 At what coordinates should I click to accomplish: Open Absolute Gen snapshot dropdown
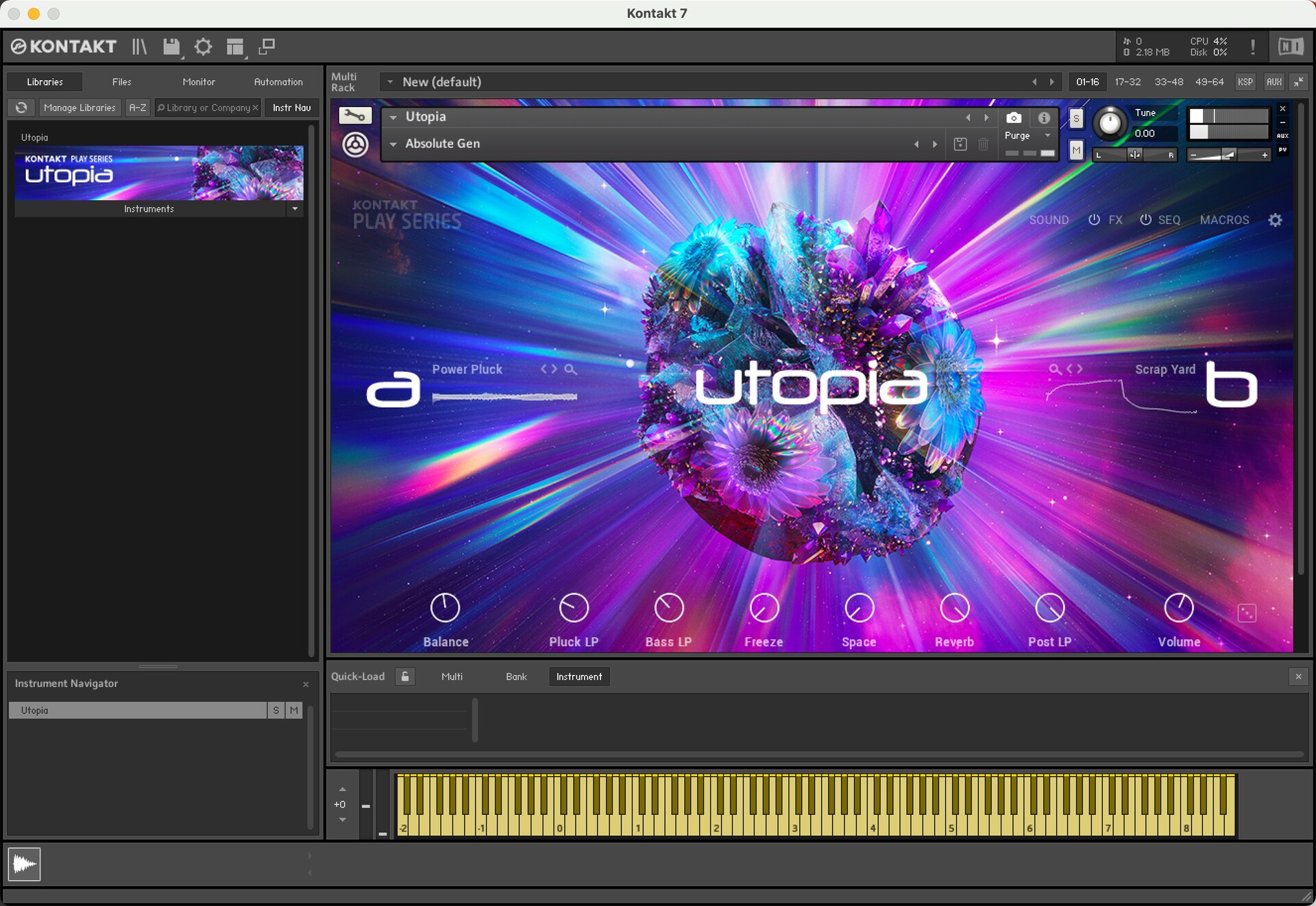(x=393, y=144)
